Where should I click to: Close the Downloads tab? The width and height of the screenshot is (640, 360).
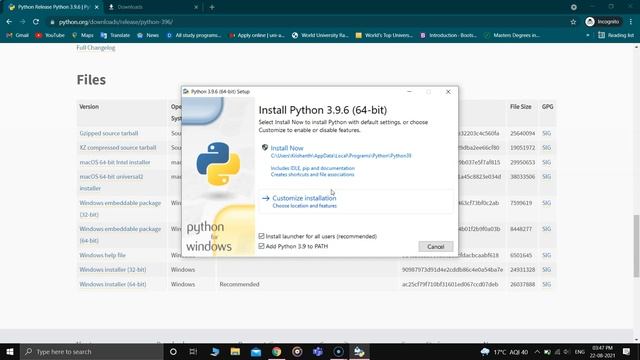click(x=196, y=7)
